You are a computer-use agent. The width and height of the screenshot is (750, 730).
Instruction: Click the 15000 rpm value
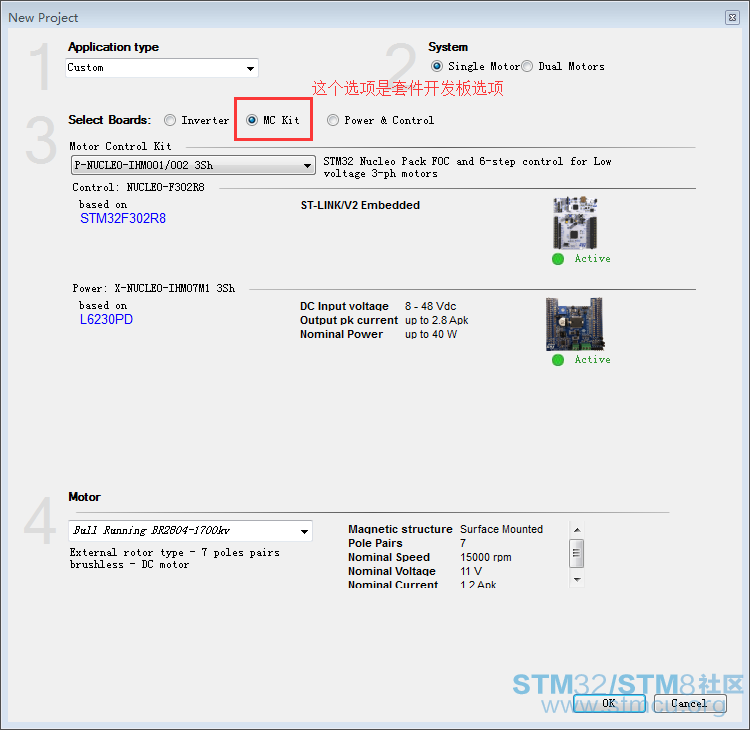click(486, 557)
